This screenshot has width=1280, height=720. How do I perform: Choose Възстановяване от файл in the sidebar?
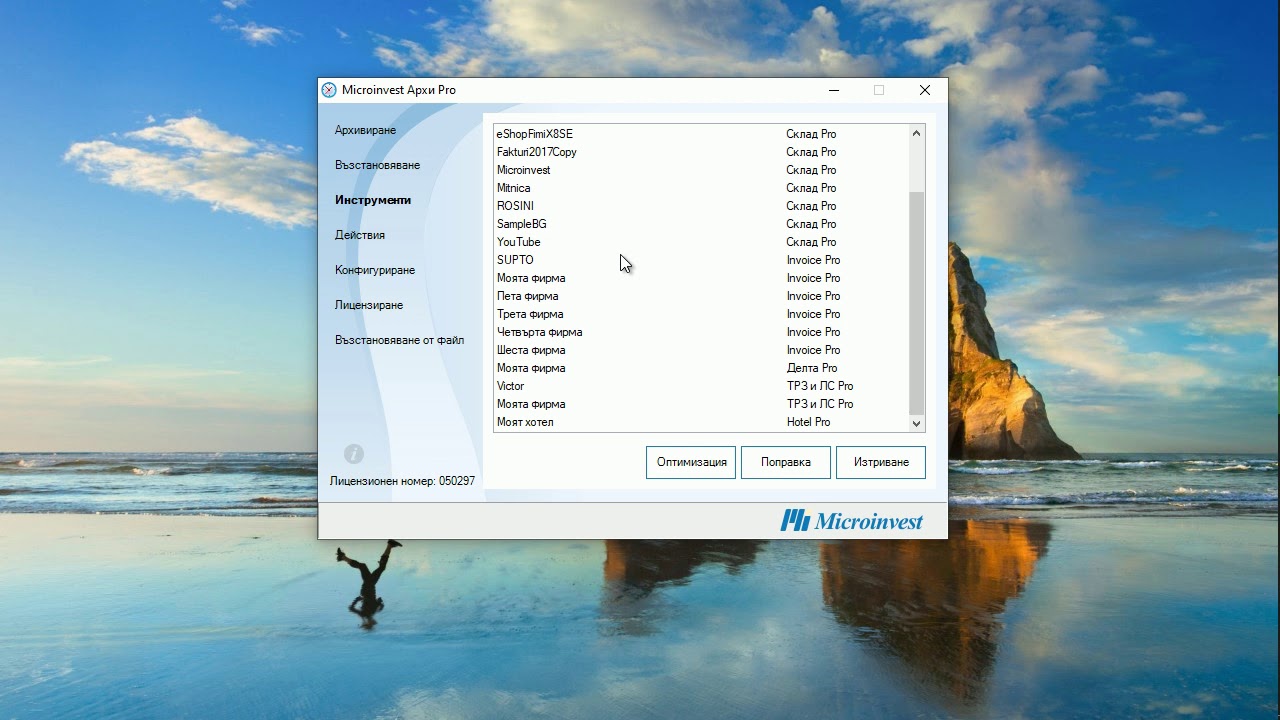click(x=399, y=340)
